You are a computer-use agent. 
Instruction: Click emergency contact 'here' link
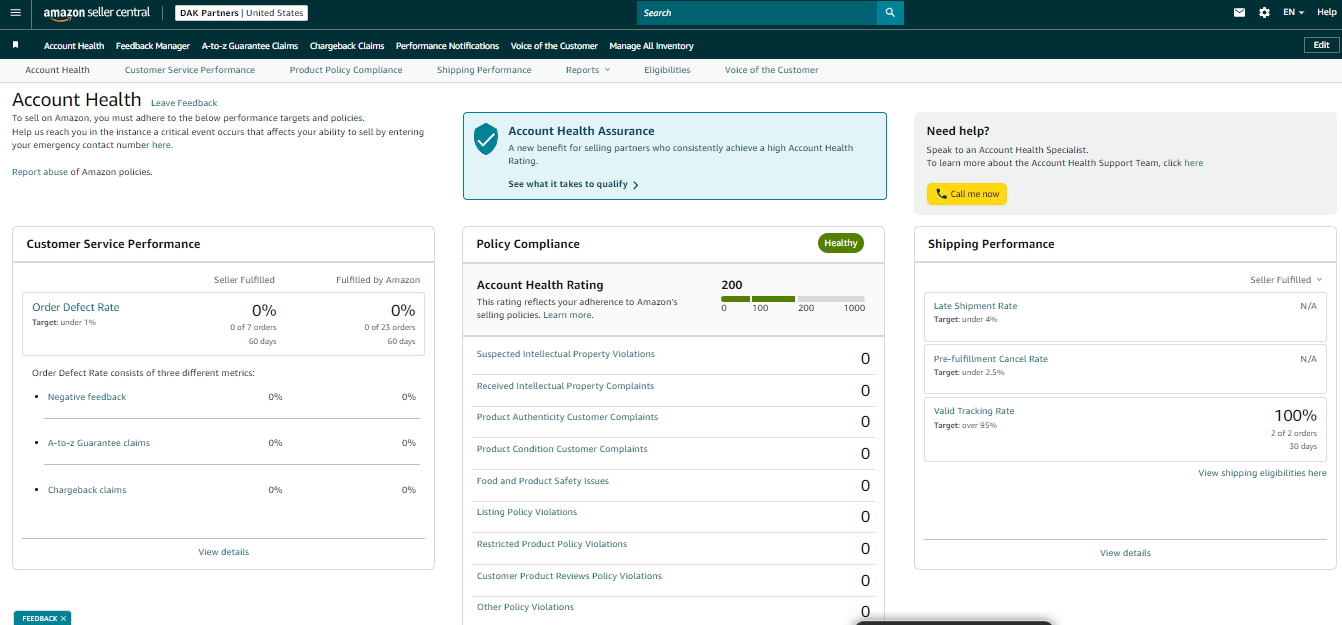click(x=162, y=145)
